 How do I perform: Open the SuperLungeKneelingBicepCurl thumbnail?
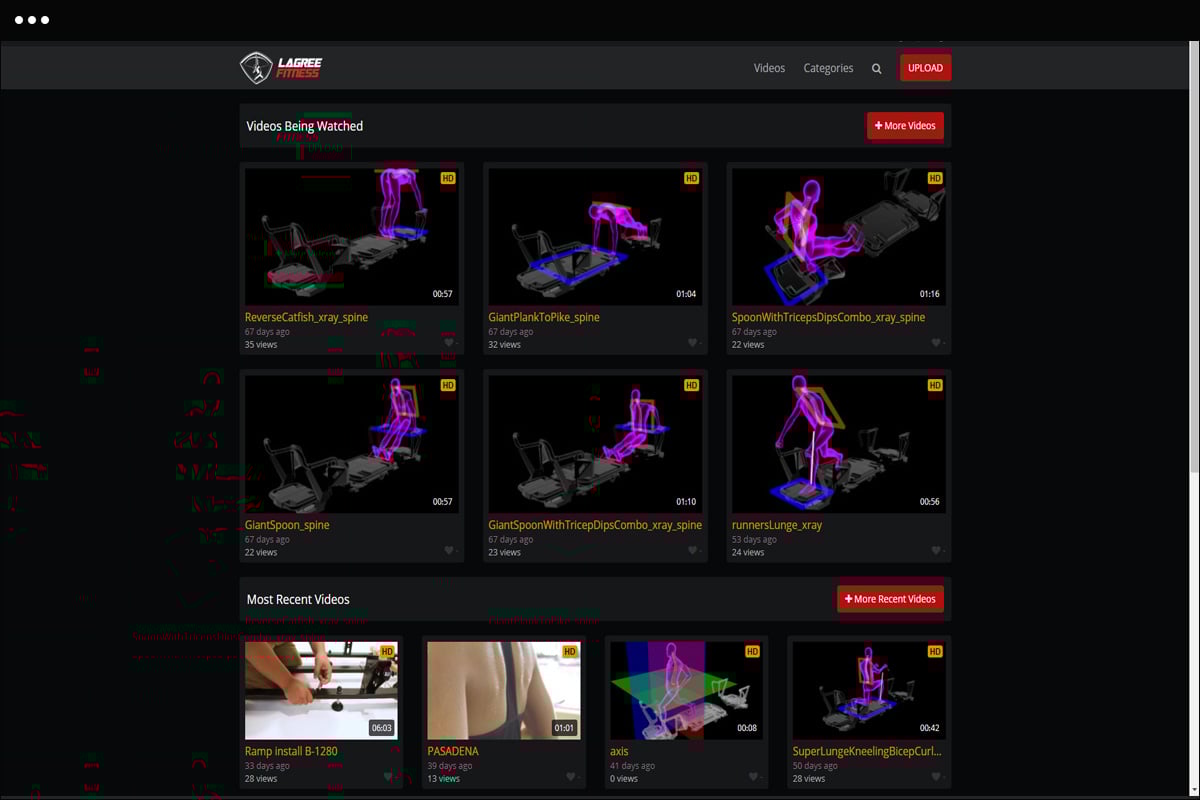pyautogui.click(x=868, y=690)
